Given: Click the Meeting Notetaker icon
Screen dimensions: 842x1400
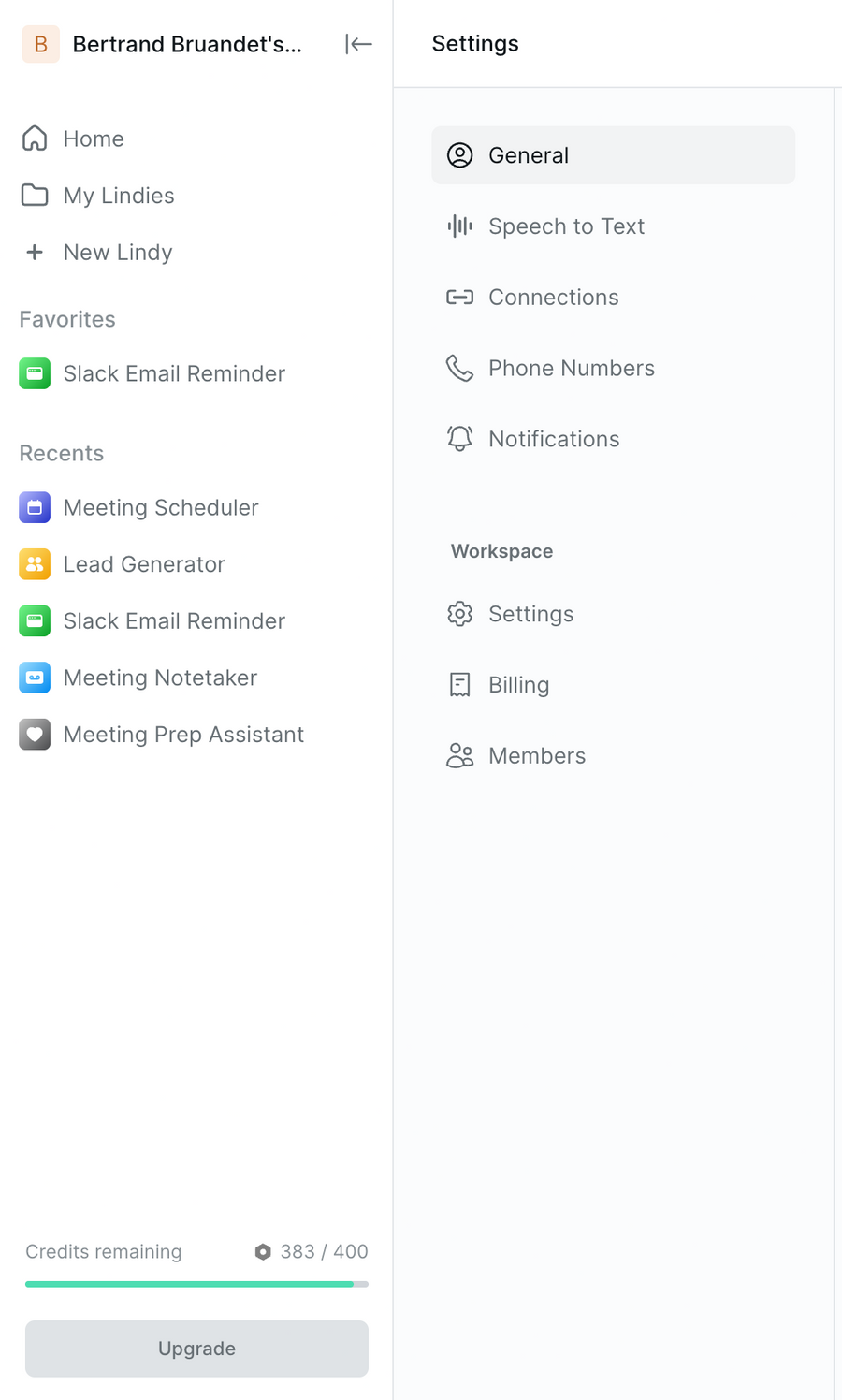Looking at the screenshot, I should tap(35, 678).
